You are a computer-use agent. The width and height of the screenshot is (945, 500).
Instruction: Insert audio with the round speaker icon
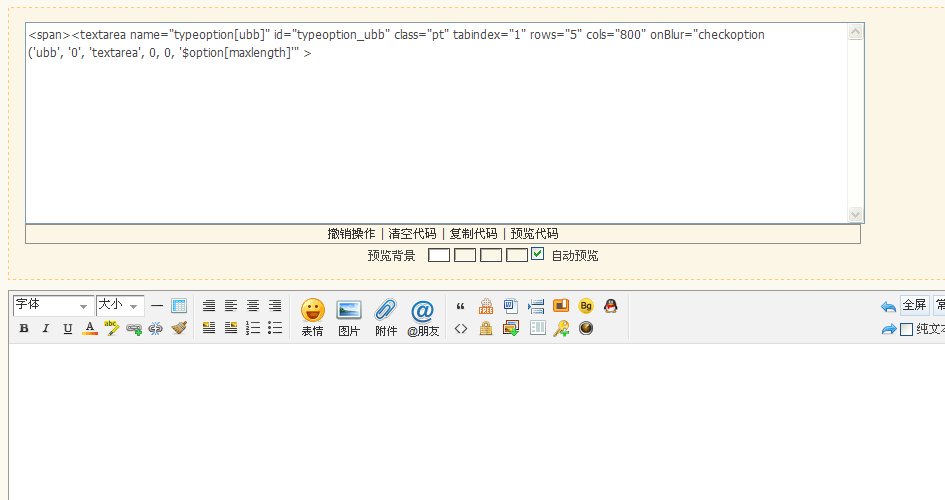pos(586,328)
